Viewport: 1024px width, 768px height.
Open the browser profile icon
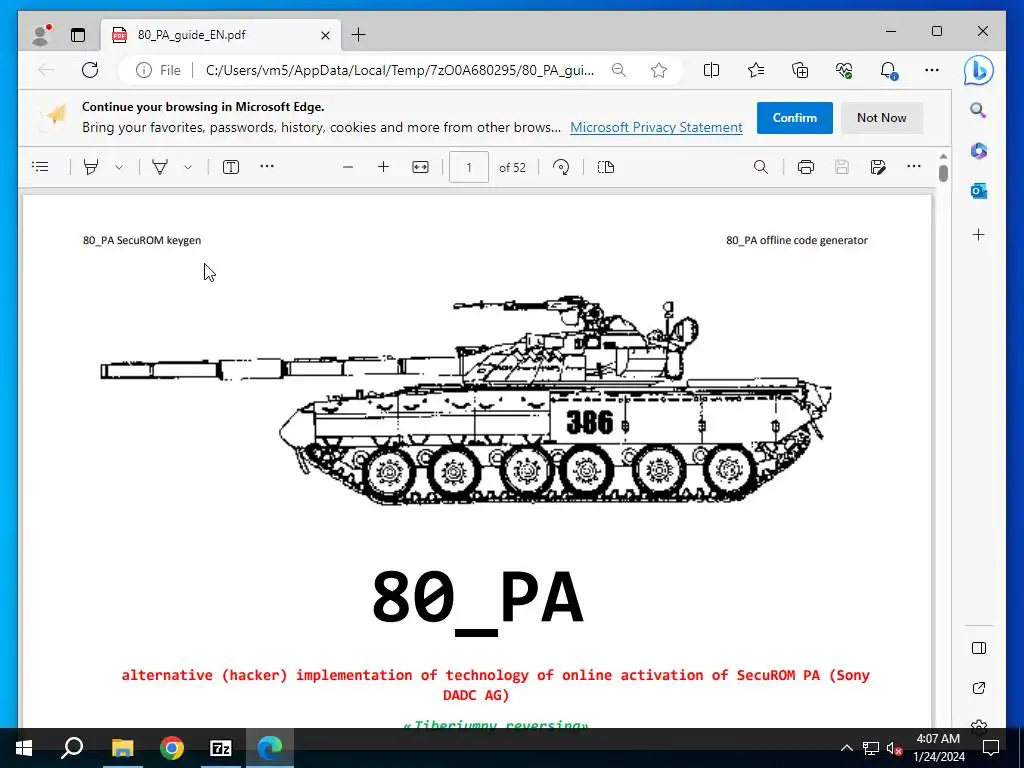coord(40,35)
